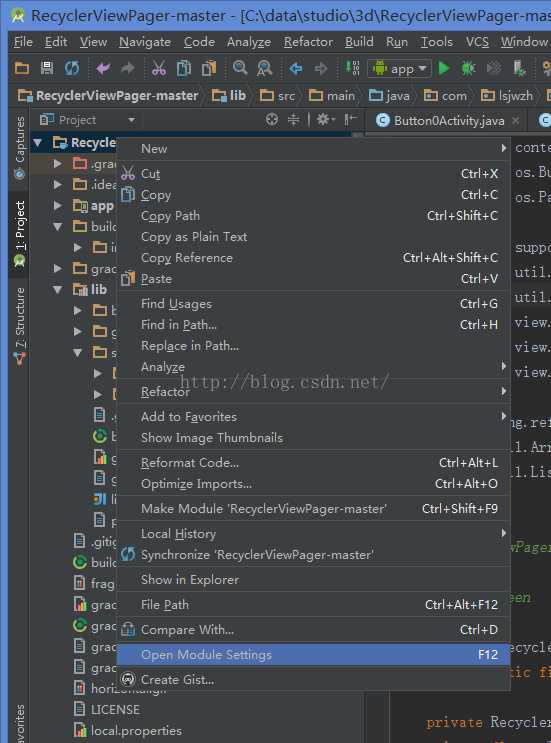Click the green Run button
The height and width of the screenshot is (743, 551).
pos(444,69)
